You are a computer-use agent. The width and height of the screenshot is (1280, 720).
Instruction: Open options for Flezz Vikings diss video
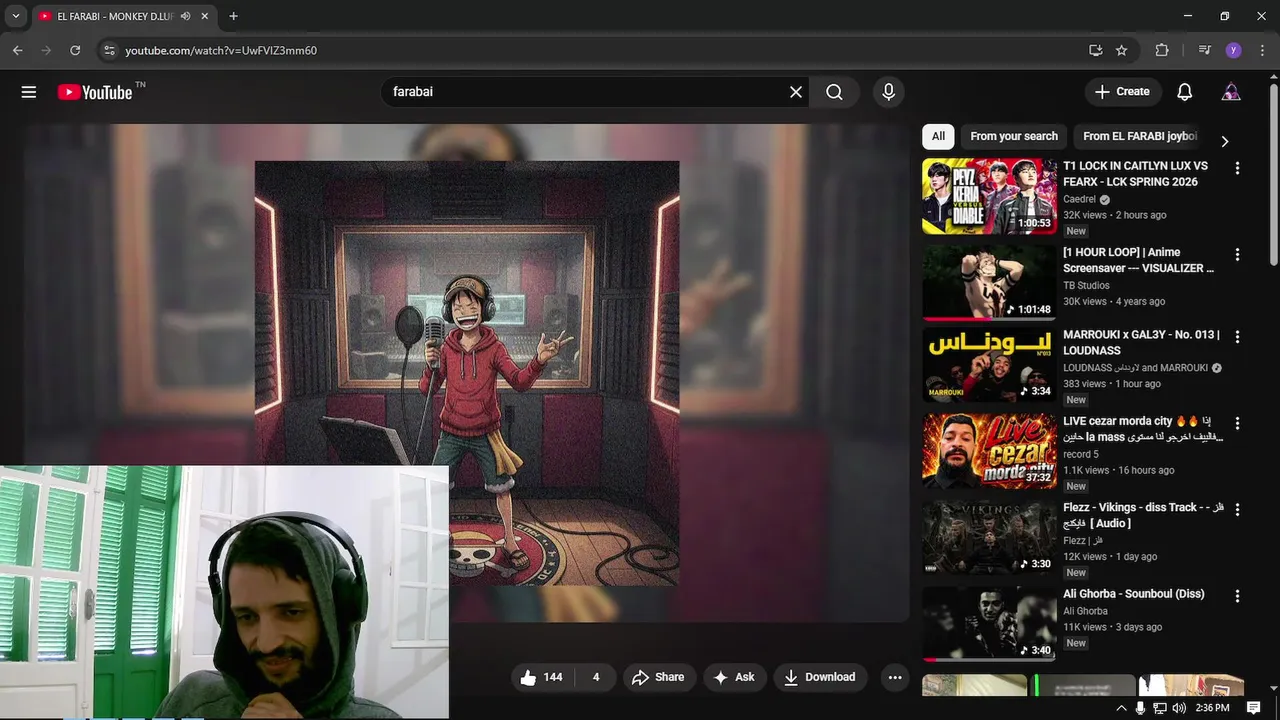(1237, 510)
